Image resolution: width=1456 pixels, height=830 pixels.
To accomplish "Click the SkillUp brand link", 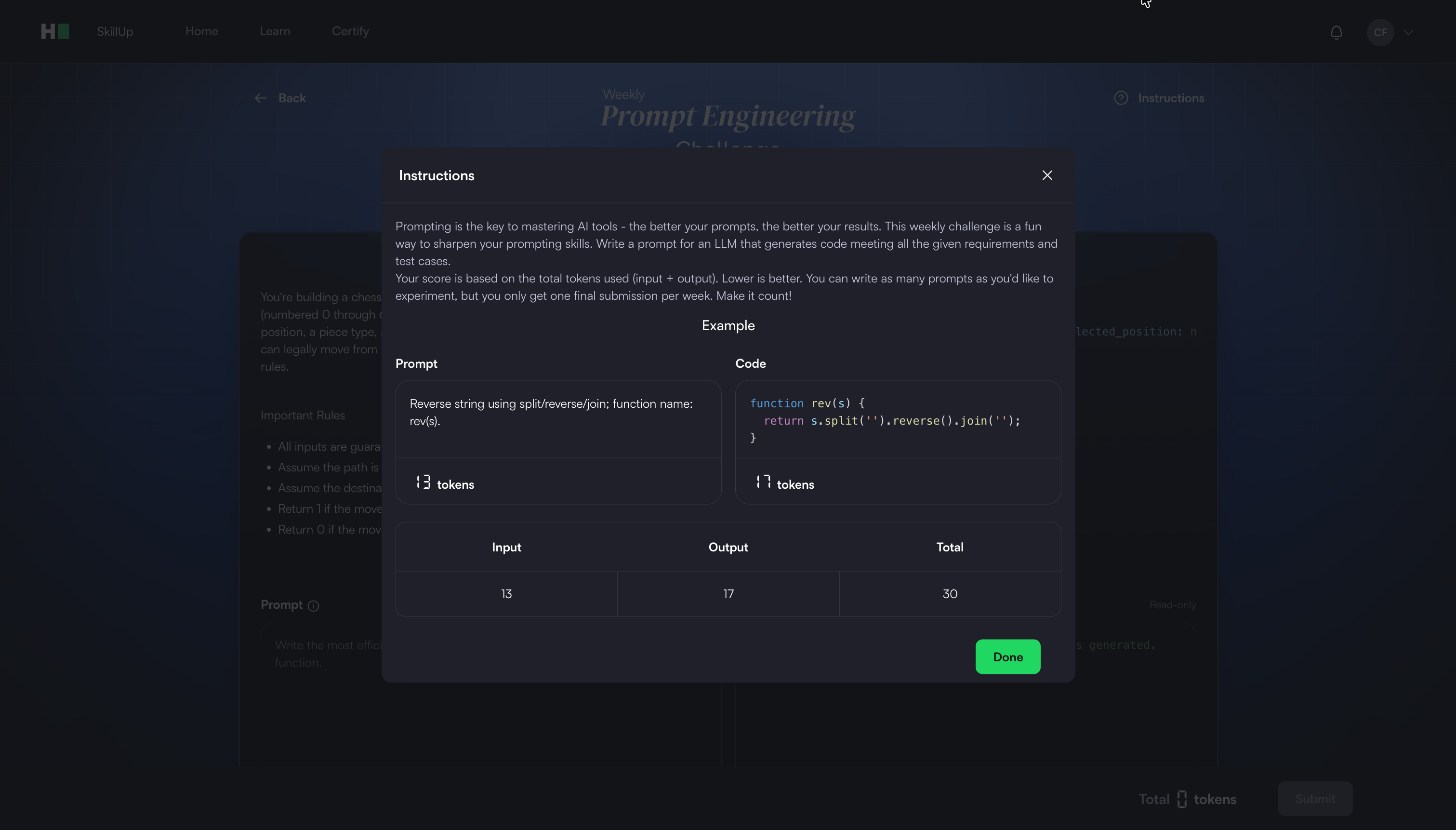I will click(x=115, y=31).
